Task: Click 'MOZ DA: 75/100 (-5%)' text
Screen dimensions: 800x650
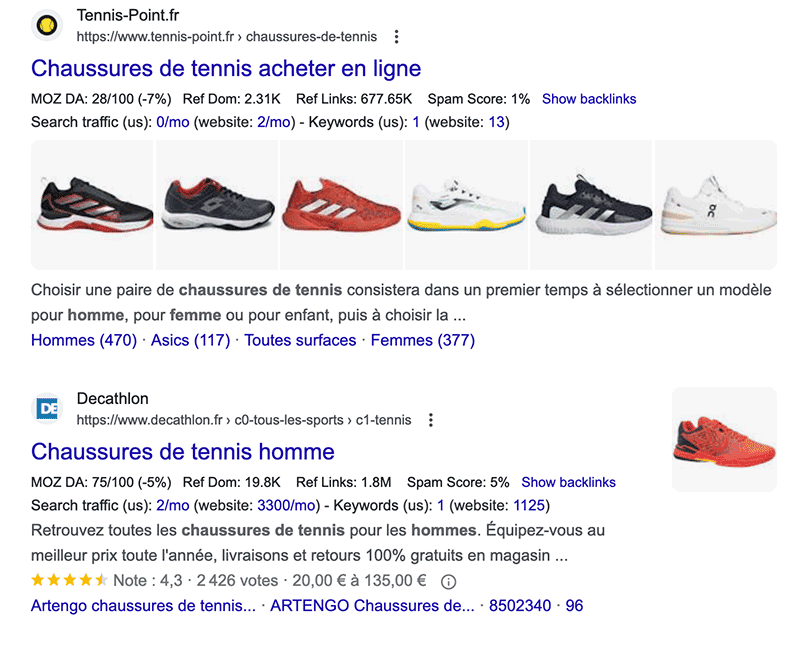Action: [101, 482]
